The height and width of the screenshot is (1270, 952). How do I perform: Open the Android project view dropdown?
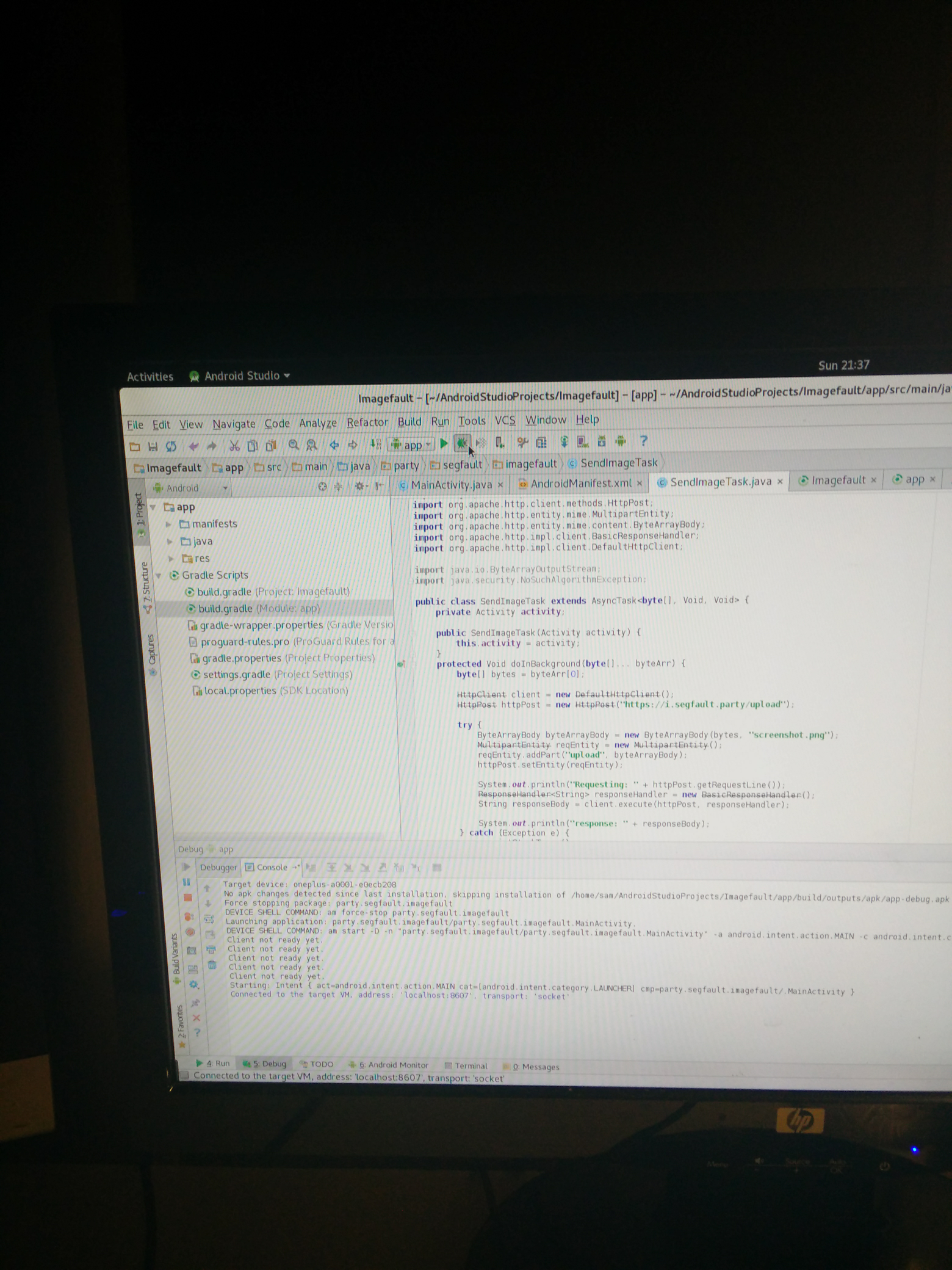coord(191,488)
